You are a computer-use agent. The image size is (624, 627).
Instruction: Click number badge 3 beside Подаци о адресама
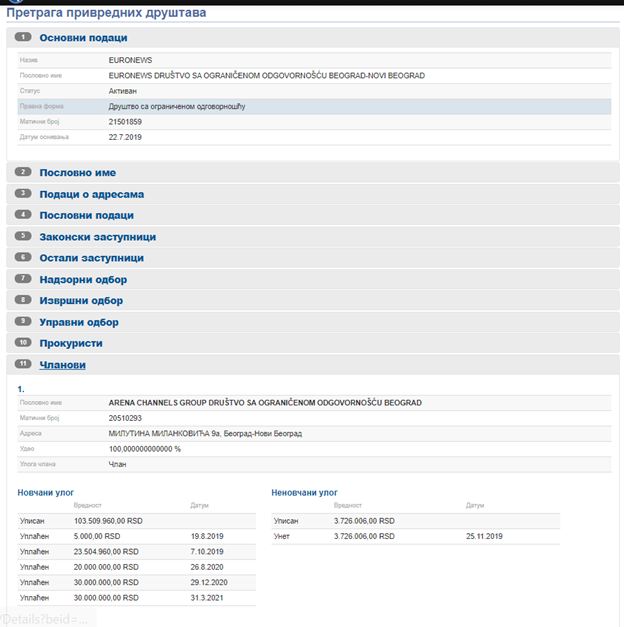point(23,194)
